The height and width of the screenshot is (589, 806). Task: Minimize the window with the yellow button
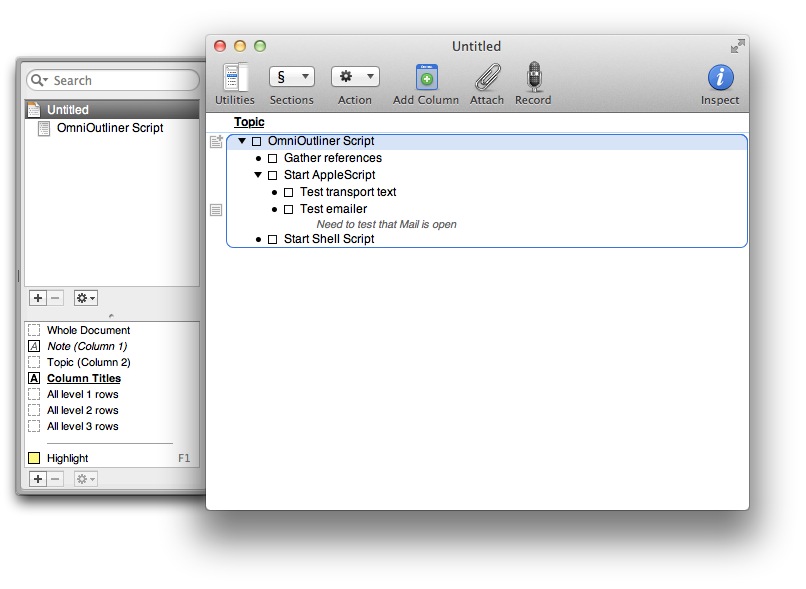point(240,46)
